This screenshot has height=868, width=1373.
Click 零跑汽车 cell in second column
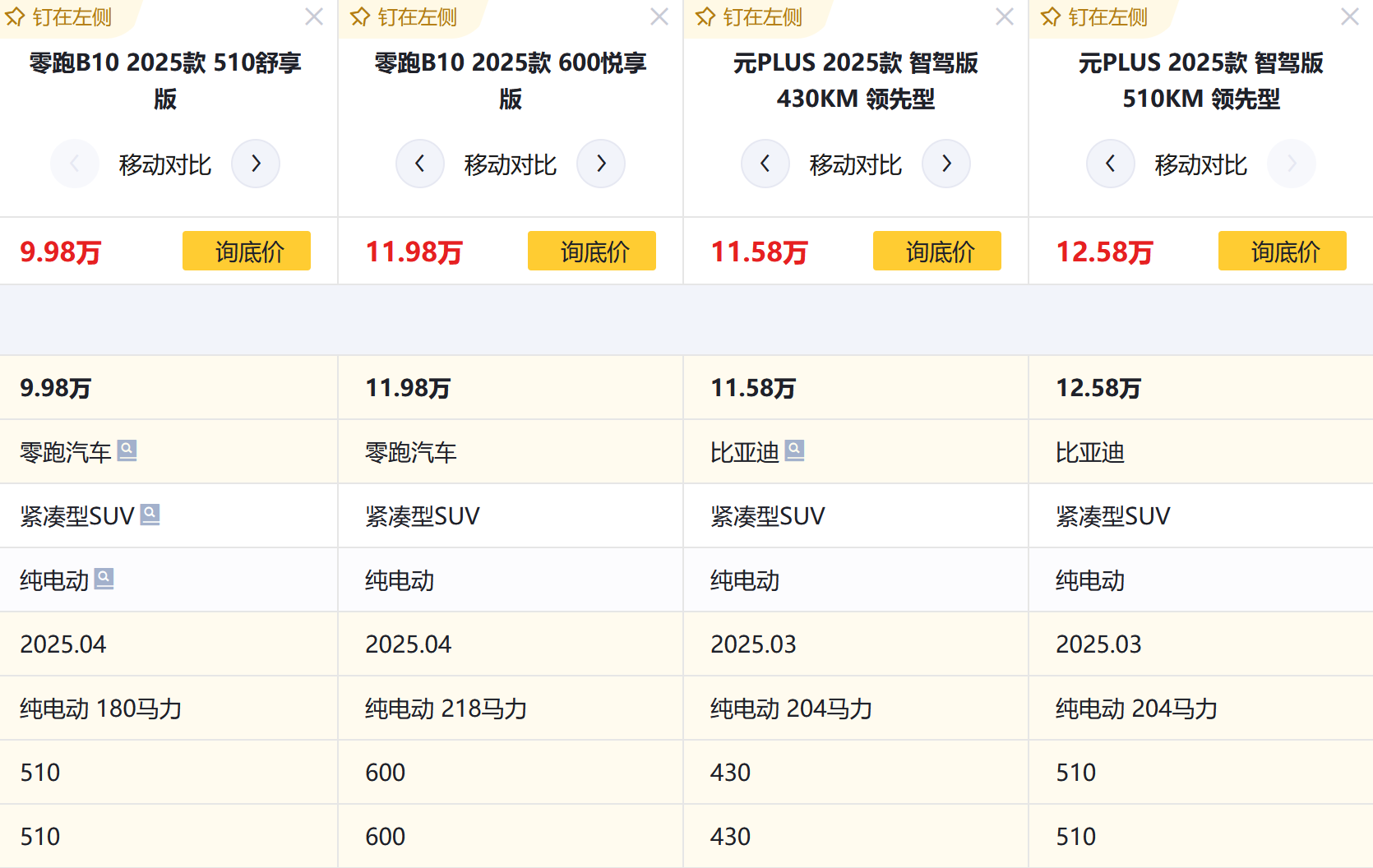click(511, 451)
